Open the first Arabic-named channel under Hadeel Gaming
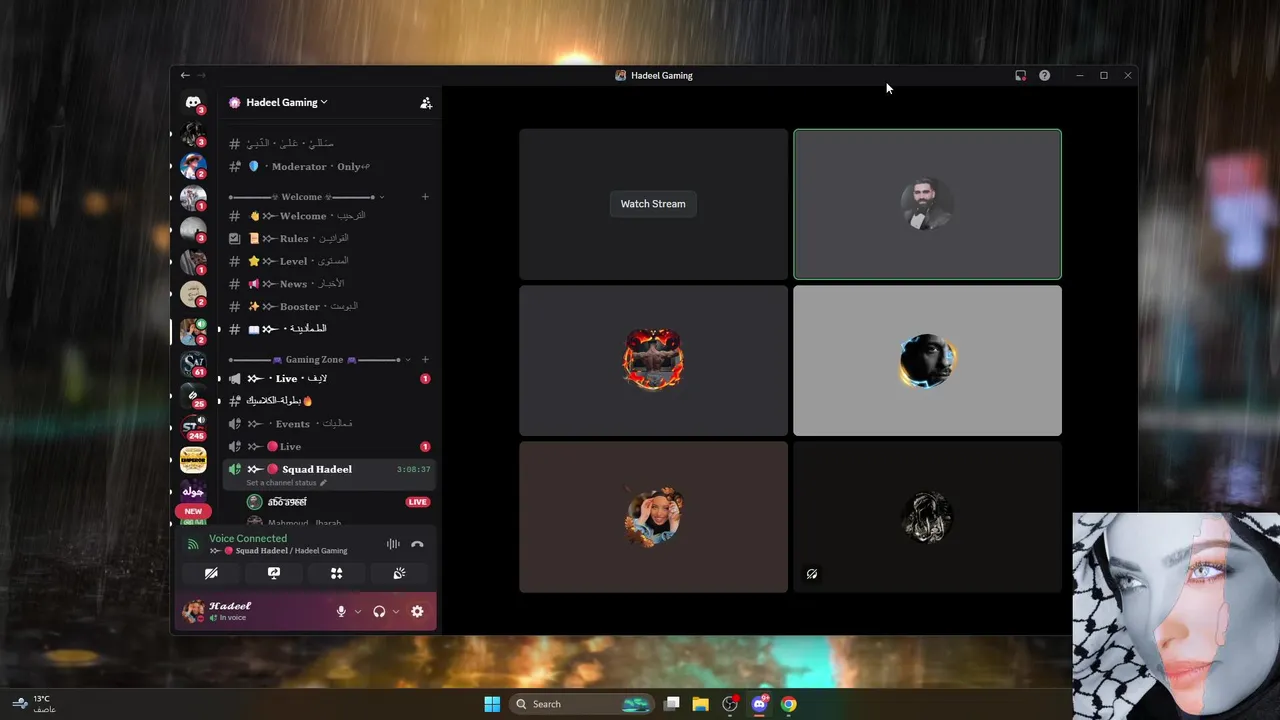The image size is (1280, 720). 329,144
